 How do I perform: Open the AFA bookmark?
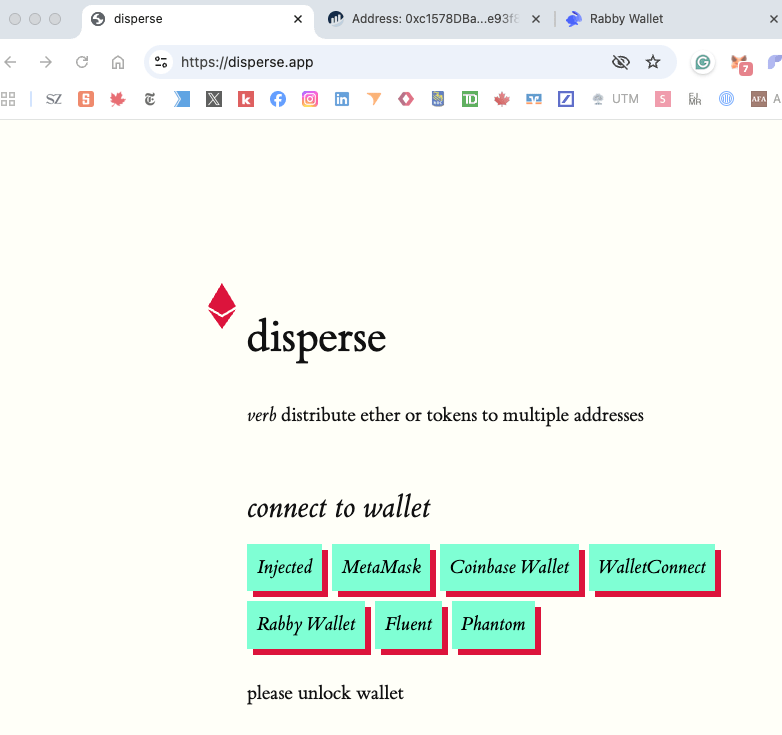[759, 99]
